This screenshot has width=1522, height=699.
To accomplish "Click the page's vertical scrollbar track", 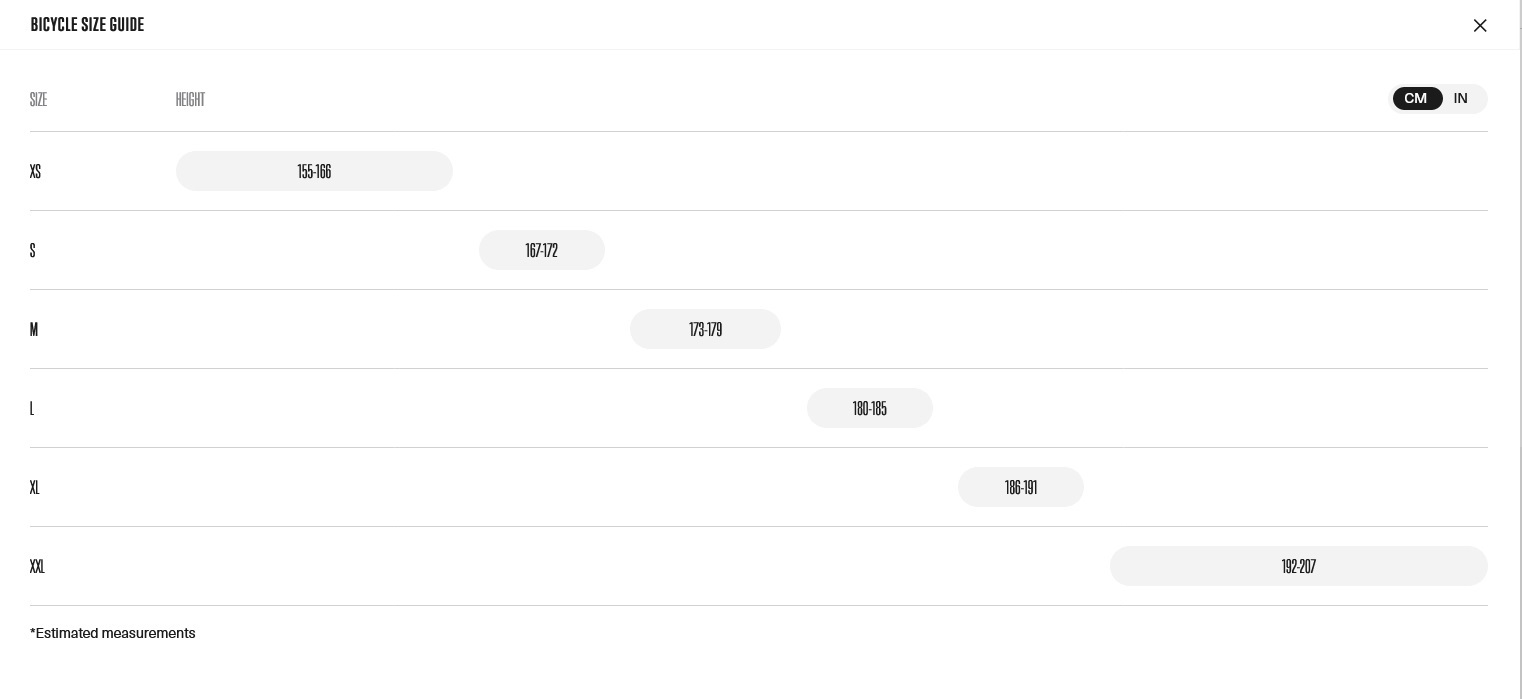I will click(x=1519, y=349).
